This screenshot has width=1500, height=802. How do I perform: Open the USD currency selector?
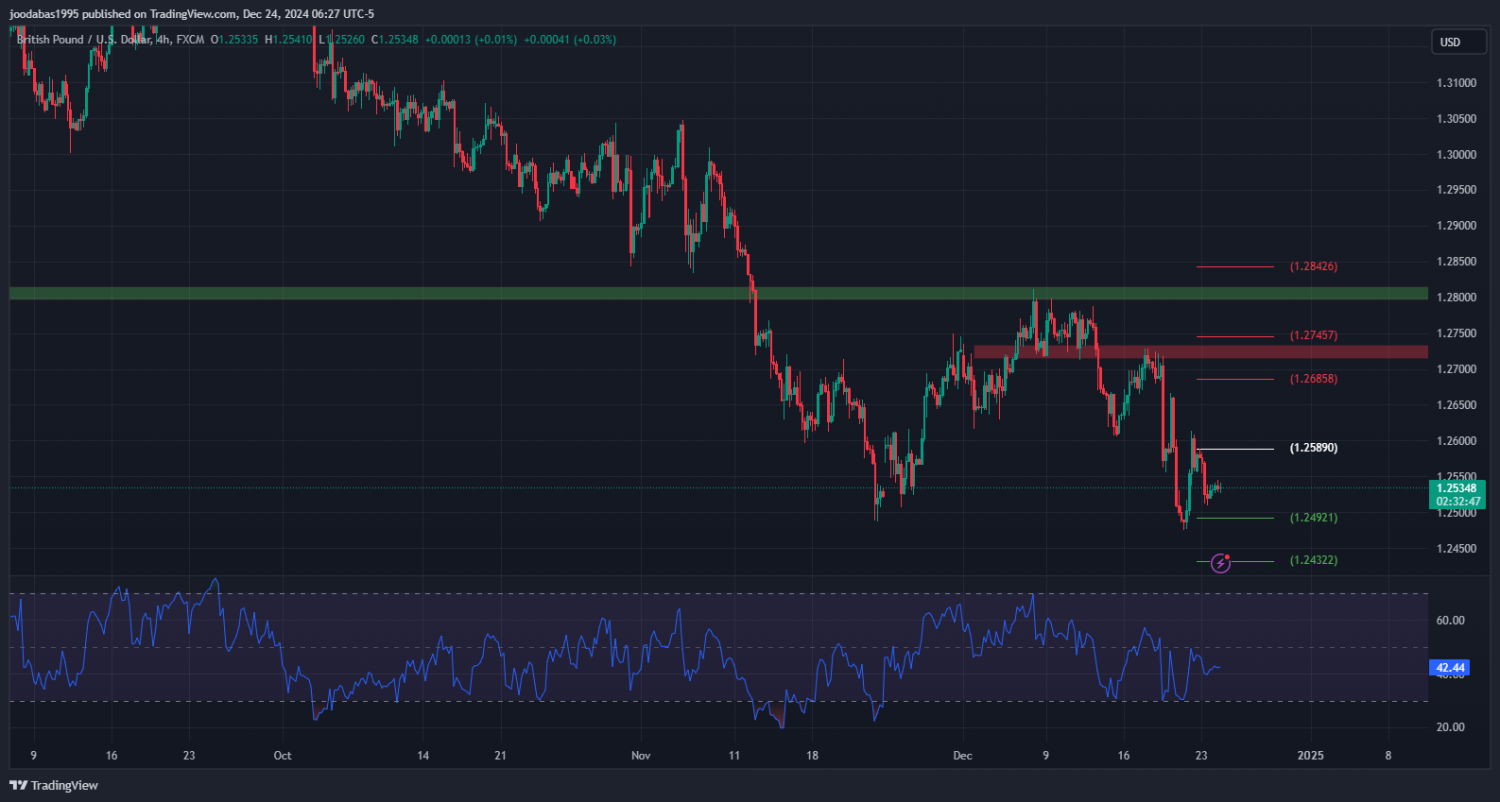[x=1449, y=42]
